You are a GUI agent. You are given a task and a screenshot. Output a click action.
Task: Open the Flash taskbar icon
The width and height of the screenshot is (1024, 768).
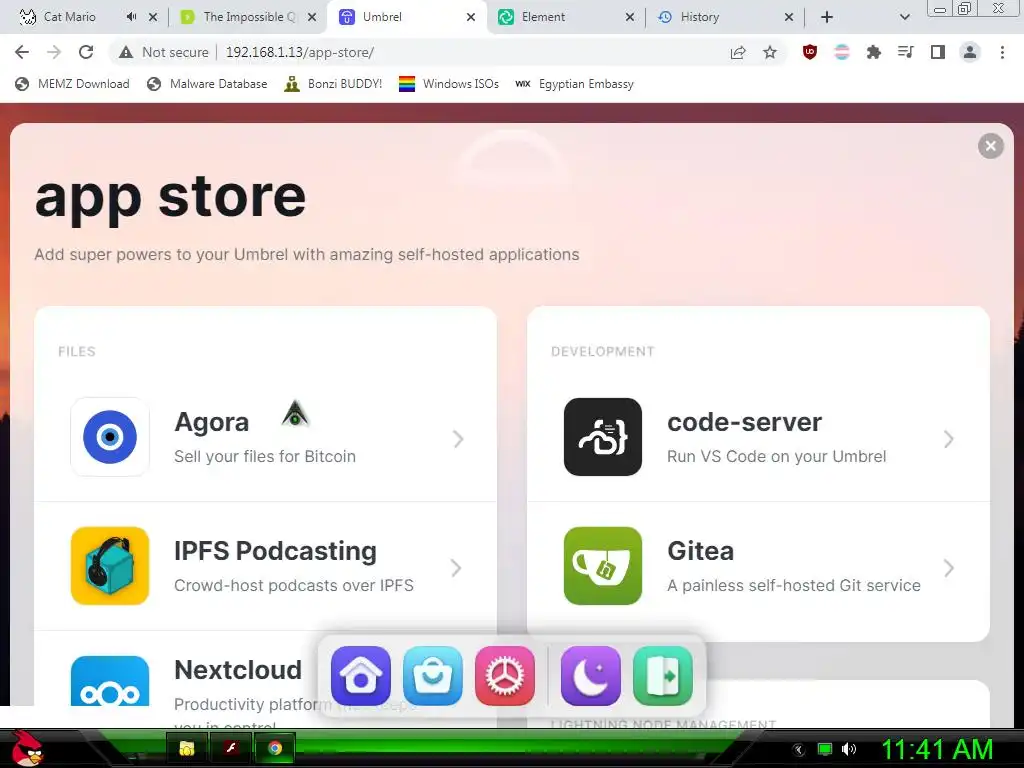click(x=231, y=748)
